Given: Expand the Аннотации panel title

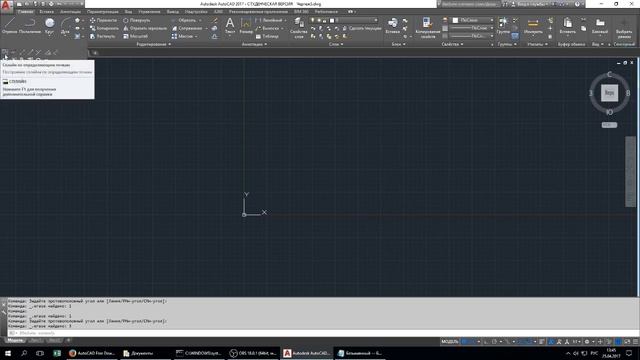Looking at the screenshot, I should (254, 44).
